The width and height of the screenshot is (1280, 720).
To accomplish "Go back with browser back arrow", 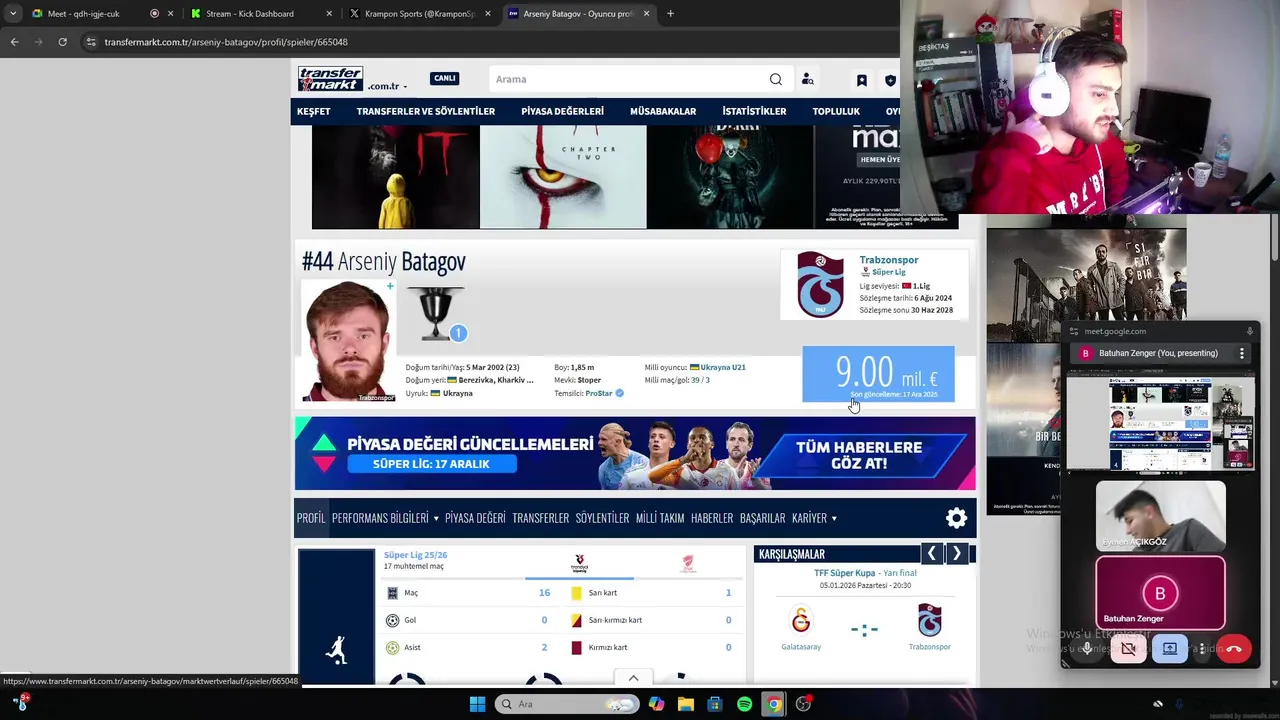I will (x=14, y=42).
